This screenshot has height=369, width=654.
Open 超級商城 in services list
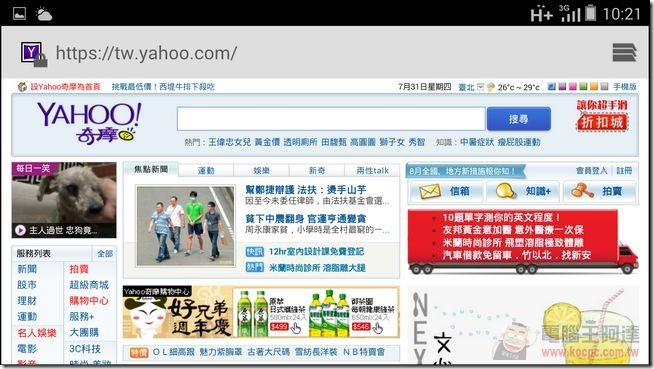tap(89, 285)
